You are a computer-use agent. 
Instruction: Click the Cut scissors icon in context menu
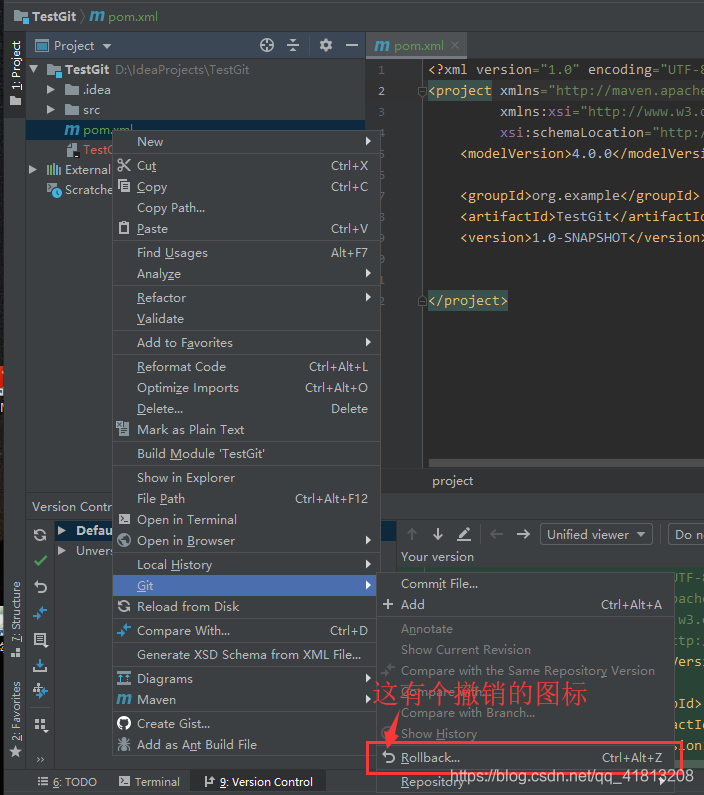pyautogui.click(x=124, y=165)
